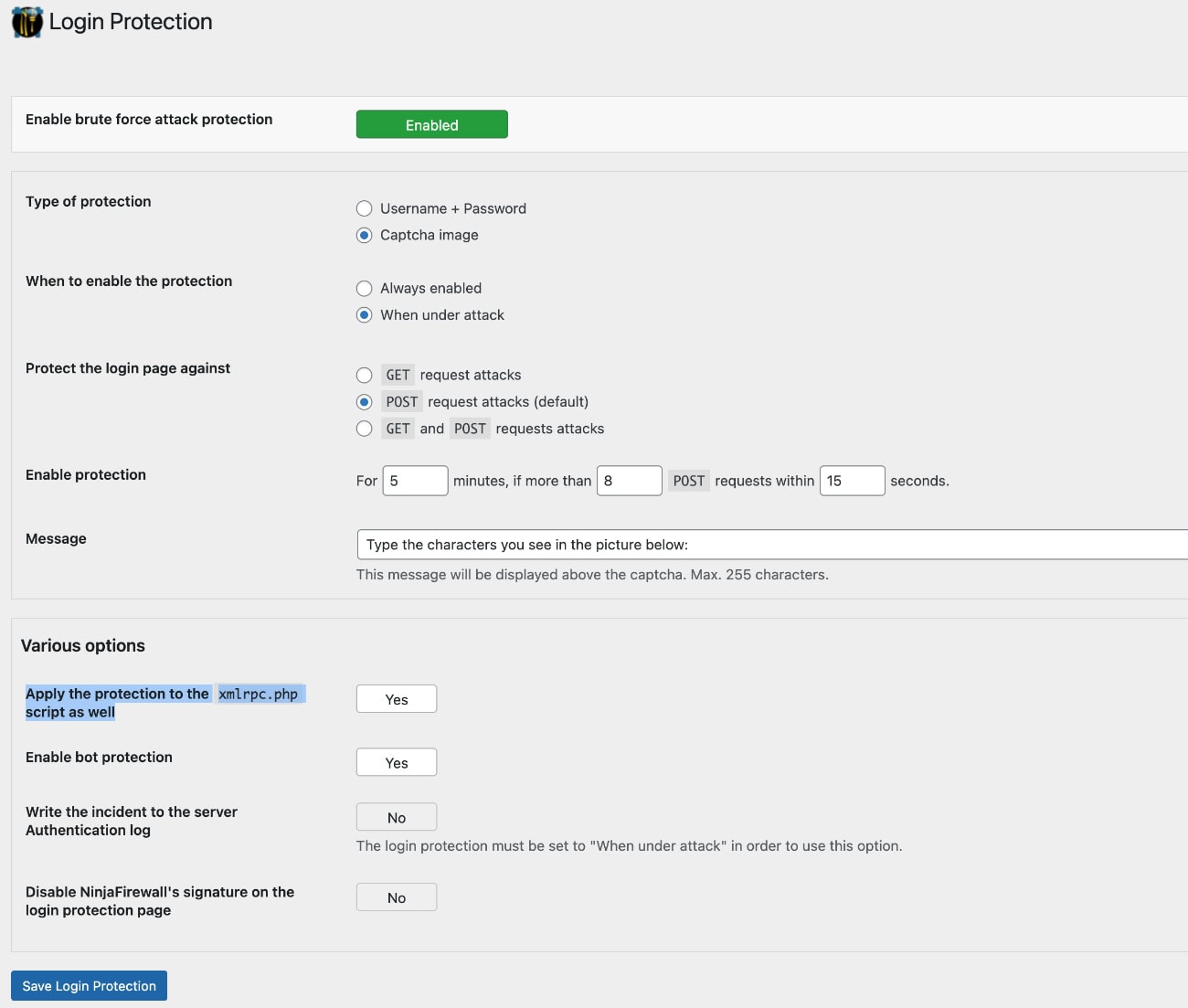Image resolution: width=1188 pixels, height=1008 pixels.
Task: Click the minutes duration field
Action: [x=414, y=480]
